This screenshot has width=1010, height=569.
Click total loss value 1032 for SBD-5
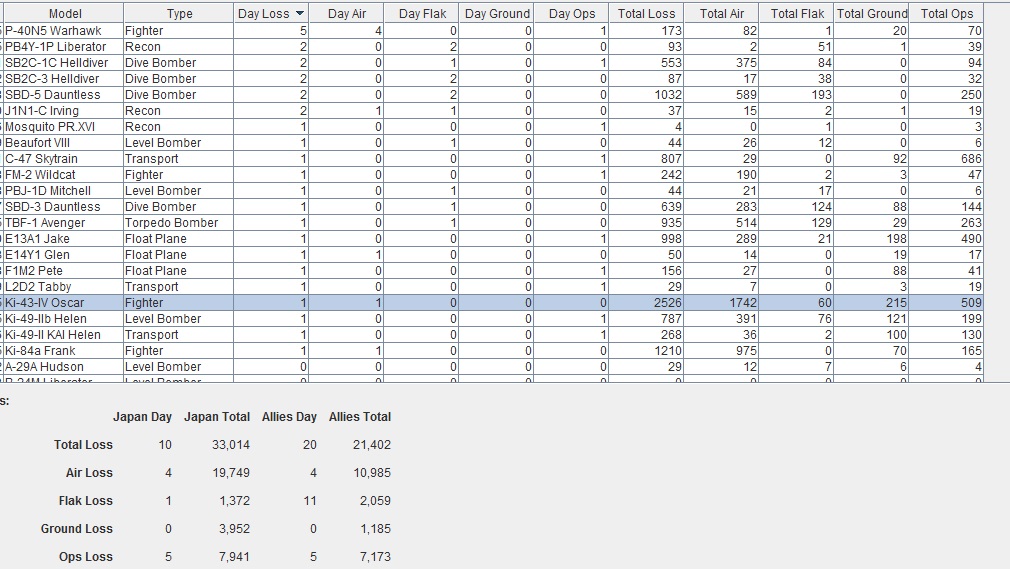(x=647, y=95)
